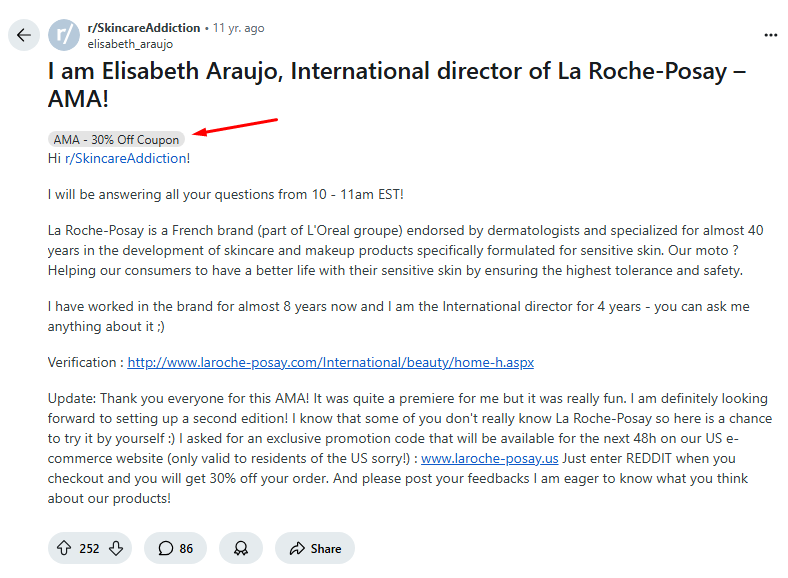Open the post options three-dot menu
Screen dimensions: 788x578
tap(770, 35)
